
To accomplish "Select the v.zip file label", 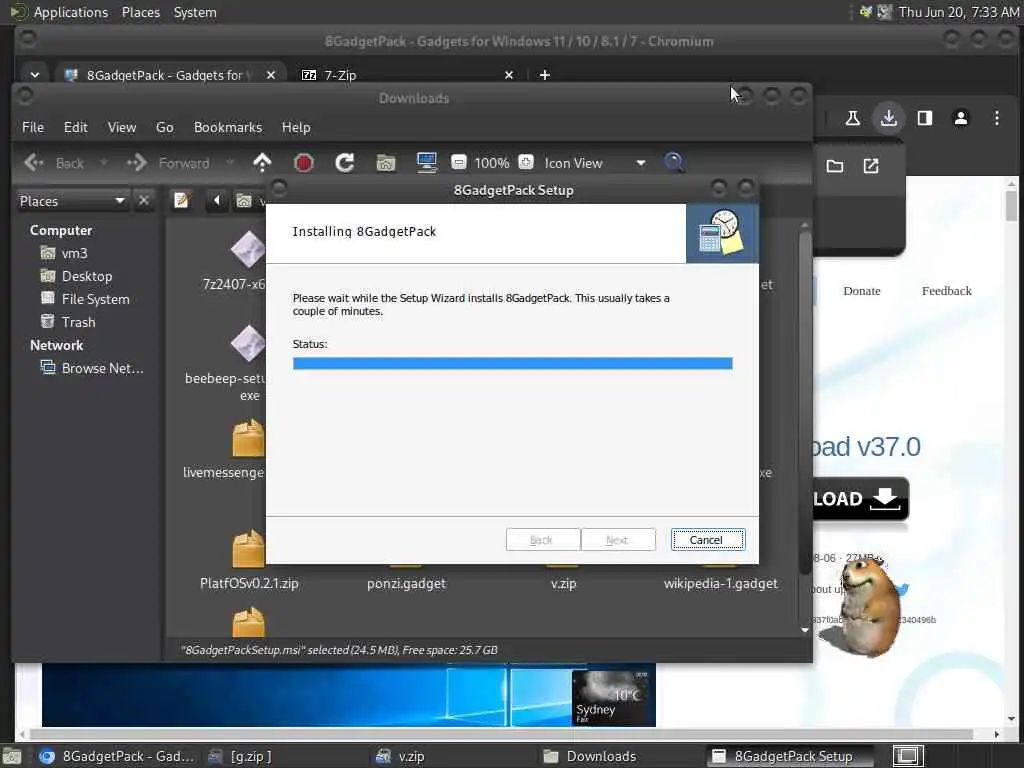I will pos(564,584).
